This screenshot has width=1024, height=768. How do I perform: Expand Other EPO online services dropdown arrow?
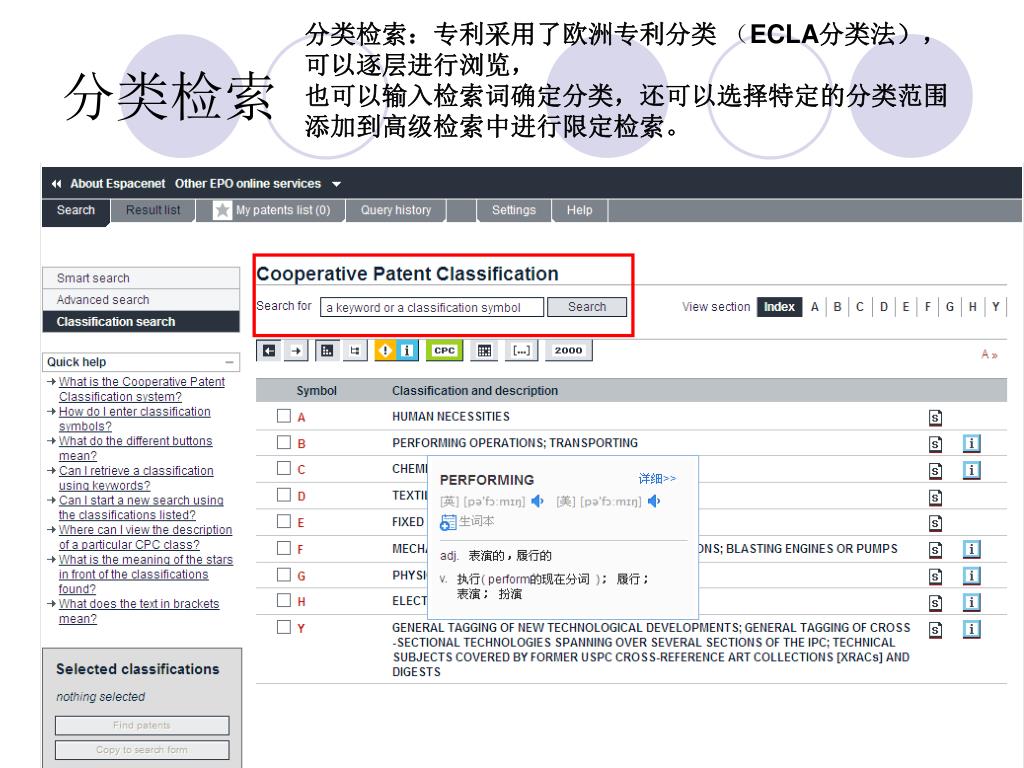[x=336, y=185]
